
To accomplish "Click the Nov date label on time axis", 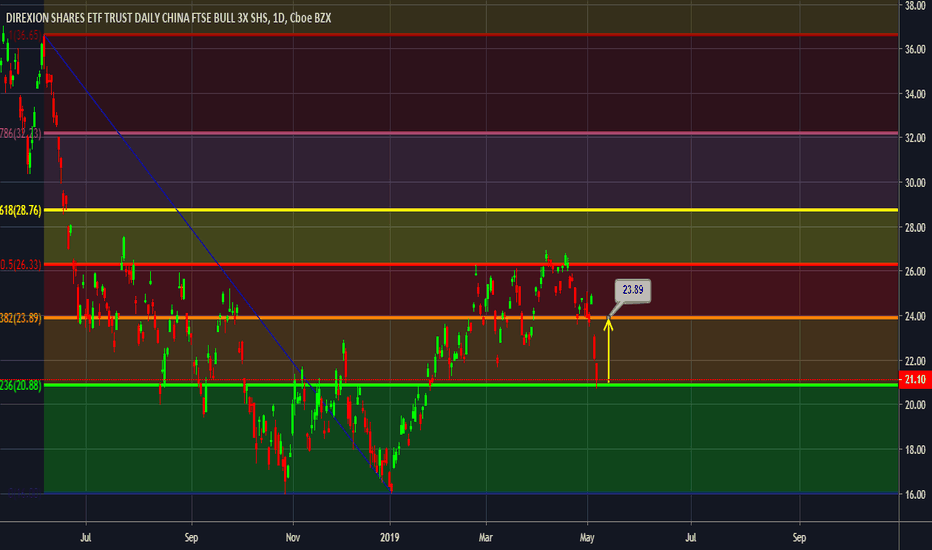I will [292, 538].
